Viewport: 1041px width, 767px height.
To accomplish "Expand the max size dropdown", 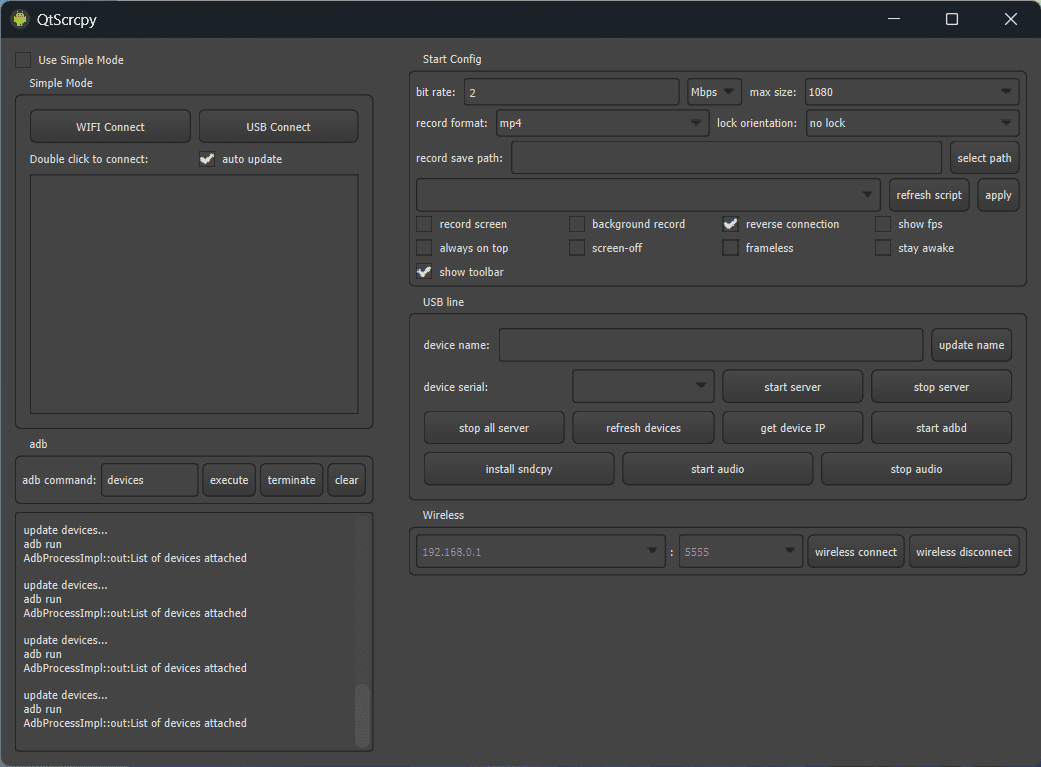I will 911,92.
